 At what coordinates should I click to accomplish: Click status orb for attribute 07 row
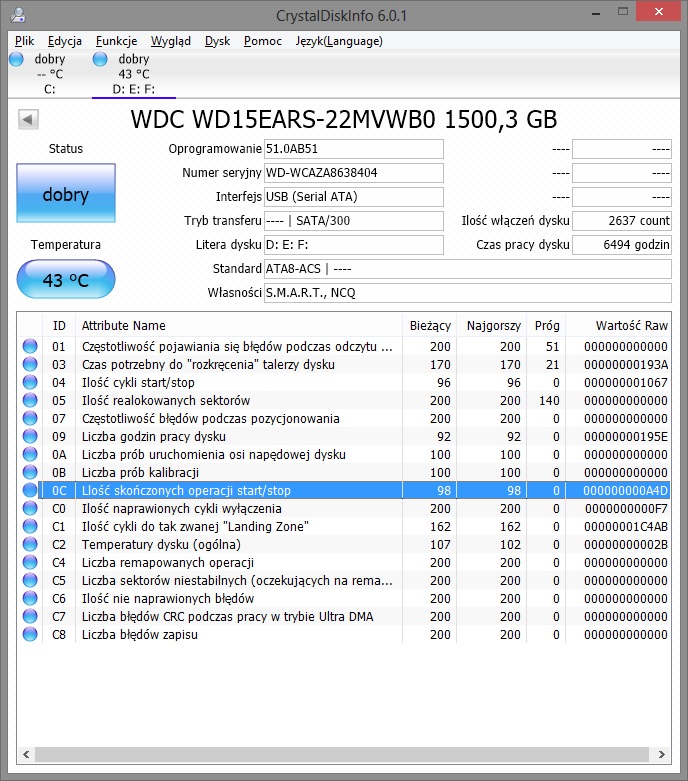[x=30, y=418]
